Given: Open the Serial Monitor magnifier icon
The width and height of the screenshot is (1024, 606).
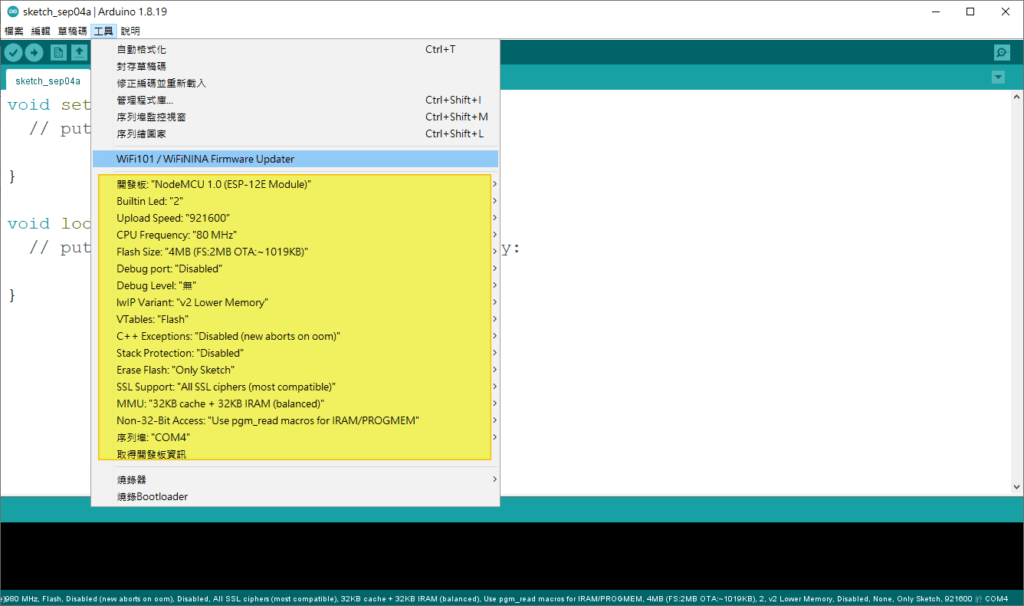Looking at the screenshot, I should click(1001, 53).
